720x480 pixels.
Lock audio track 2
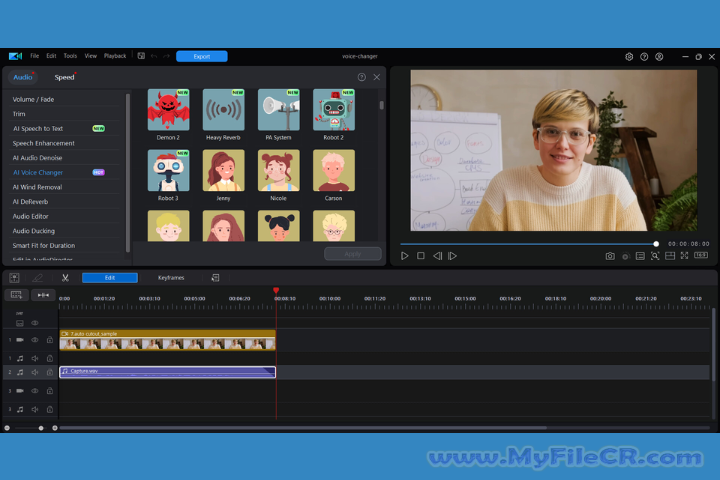50,373
